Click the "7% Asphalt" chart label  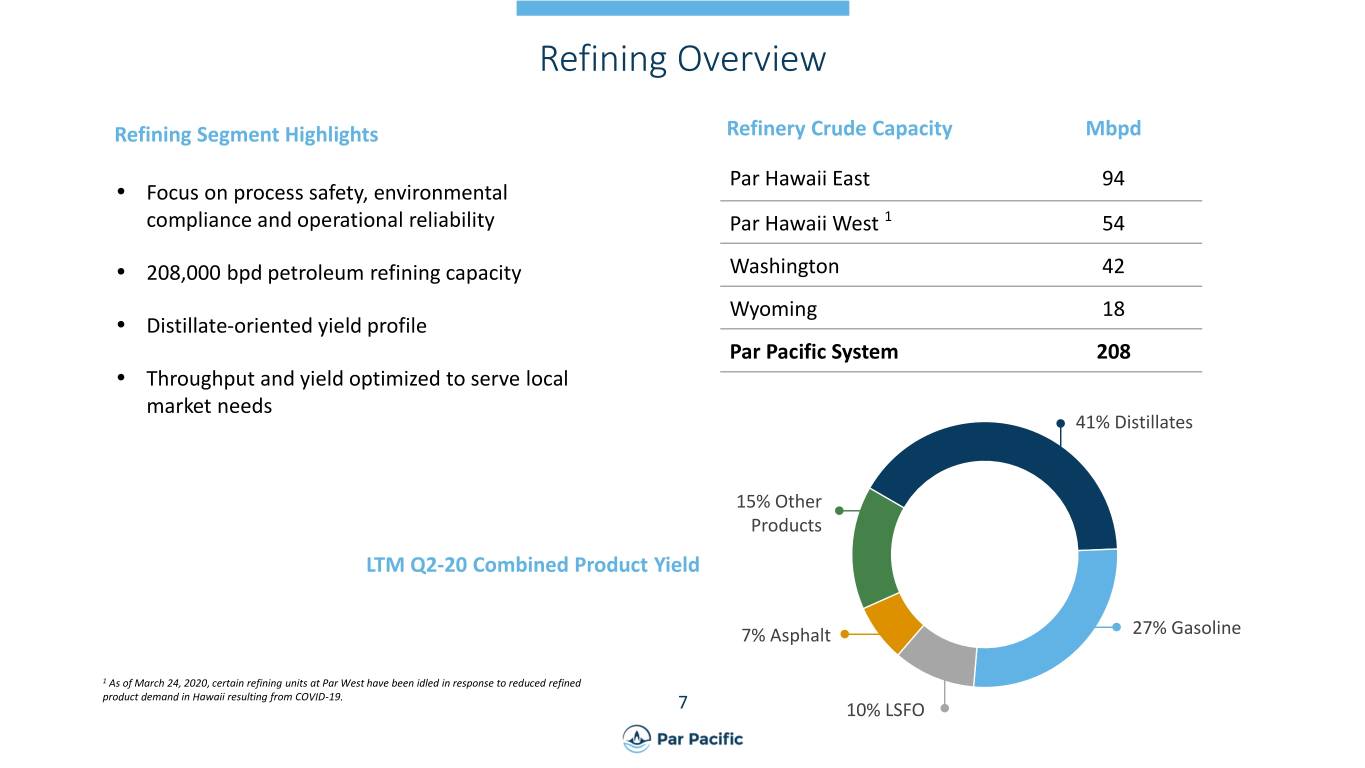tap(786, 635)
